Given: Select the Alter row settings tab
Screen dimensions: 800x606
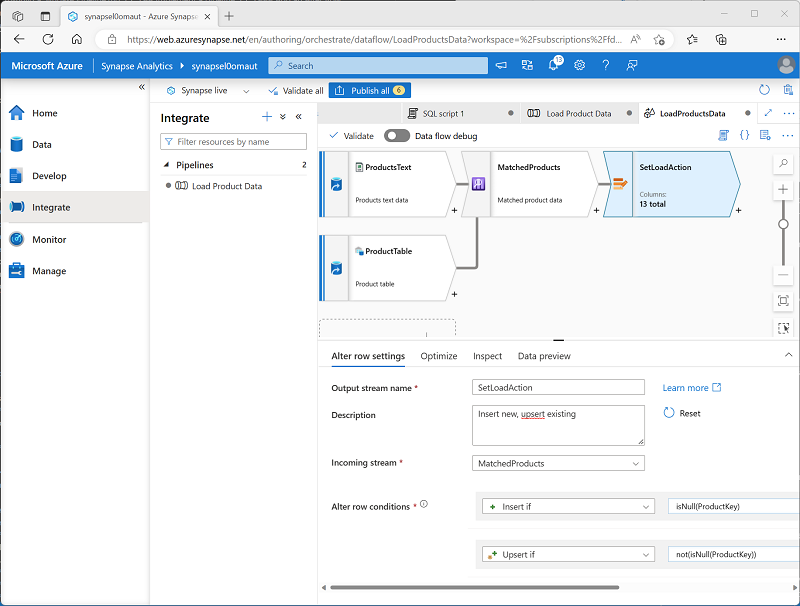Looking at the screenshot, I should tap(368, 356).
